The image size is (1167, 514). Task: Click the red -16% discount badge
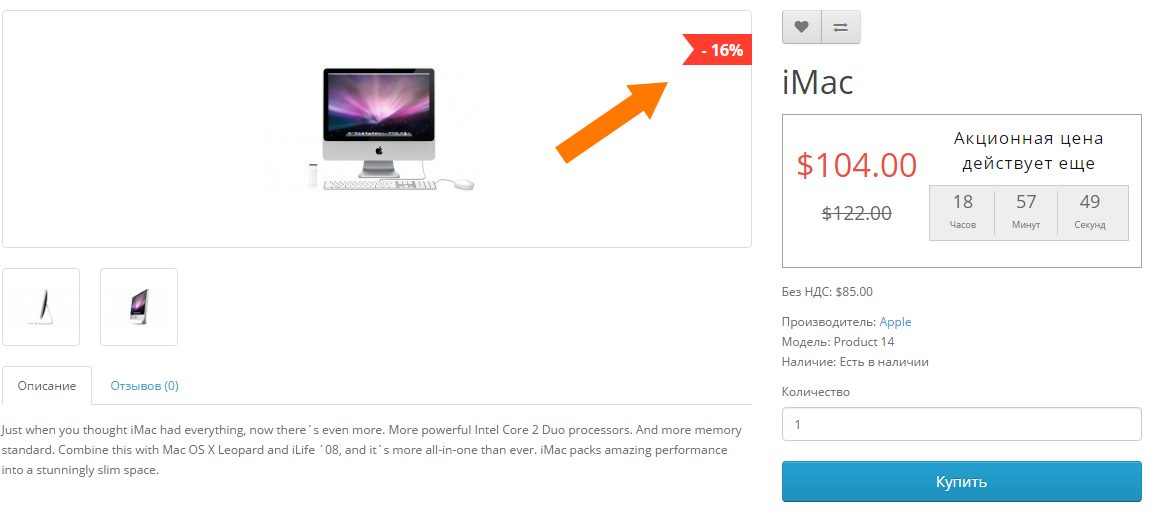[717, 50]
